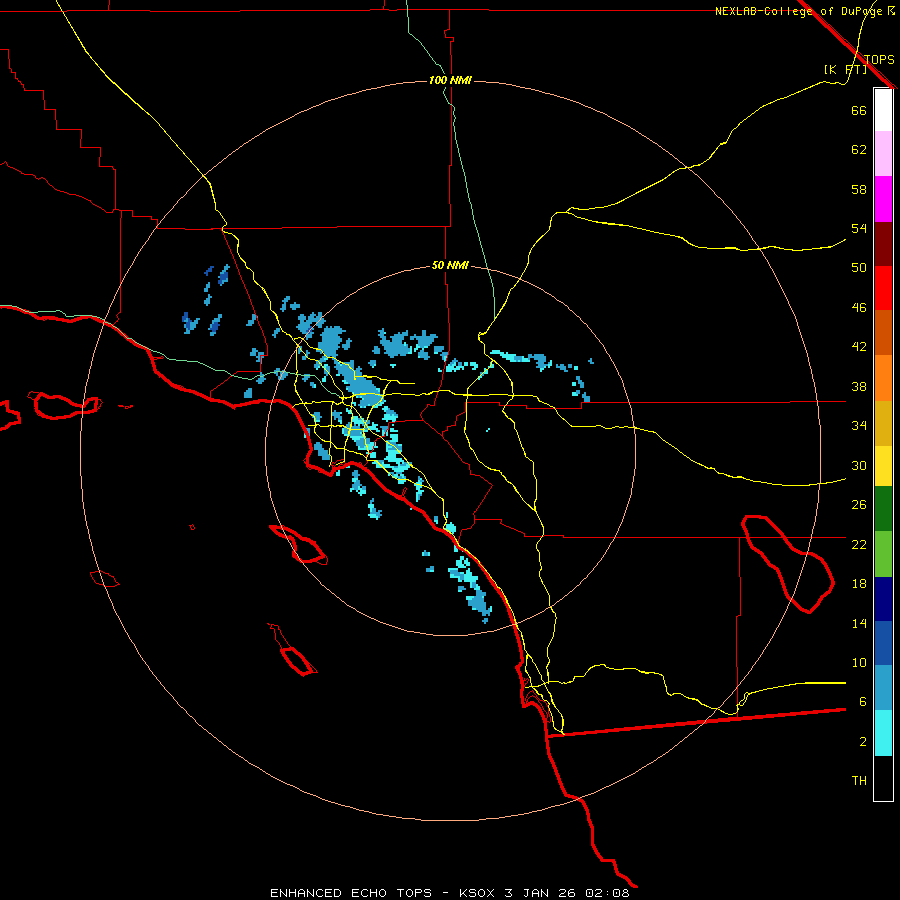Click the light green legend swatch
Viewport: 900px width, 900px height.
(x=883, y=554)
